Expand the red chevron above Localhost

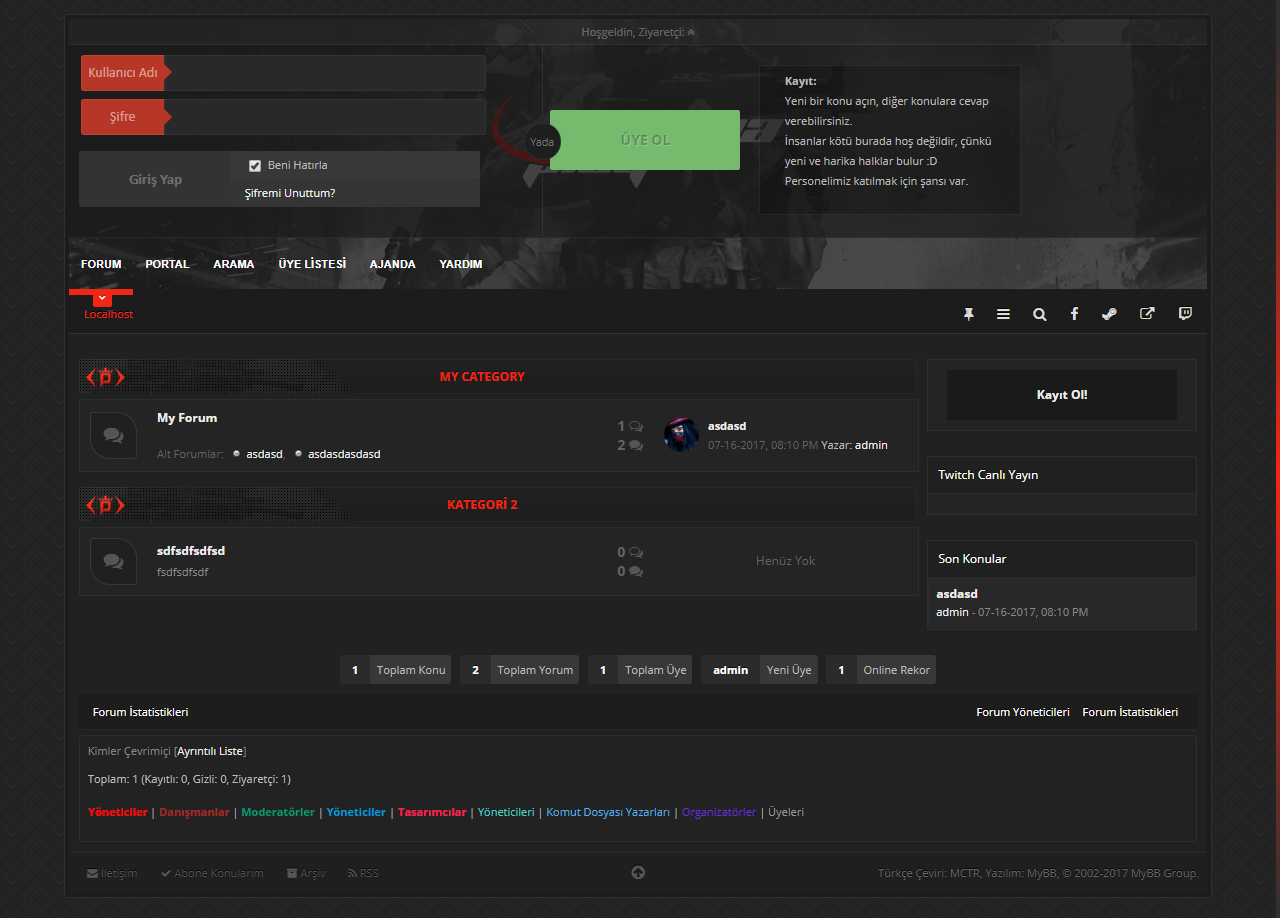tap(101, 298)
